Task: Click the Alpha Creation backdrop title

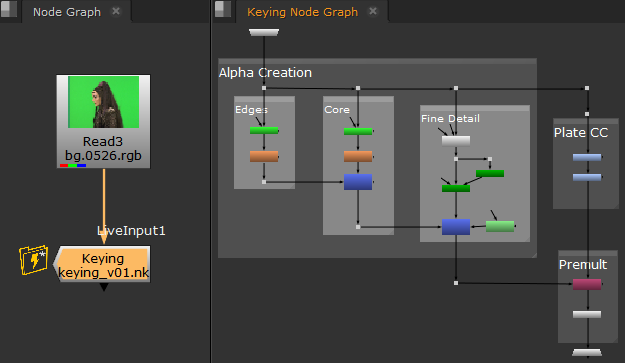Action: pyautogui.click(x=265, y=73)
